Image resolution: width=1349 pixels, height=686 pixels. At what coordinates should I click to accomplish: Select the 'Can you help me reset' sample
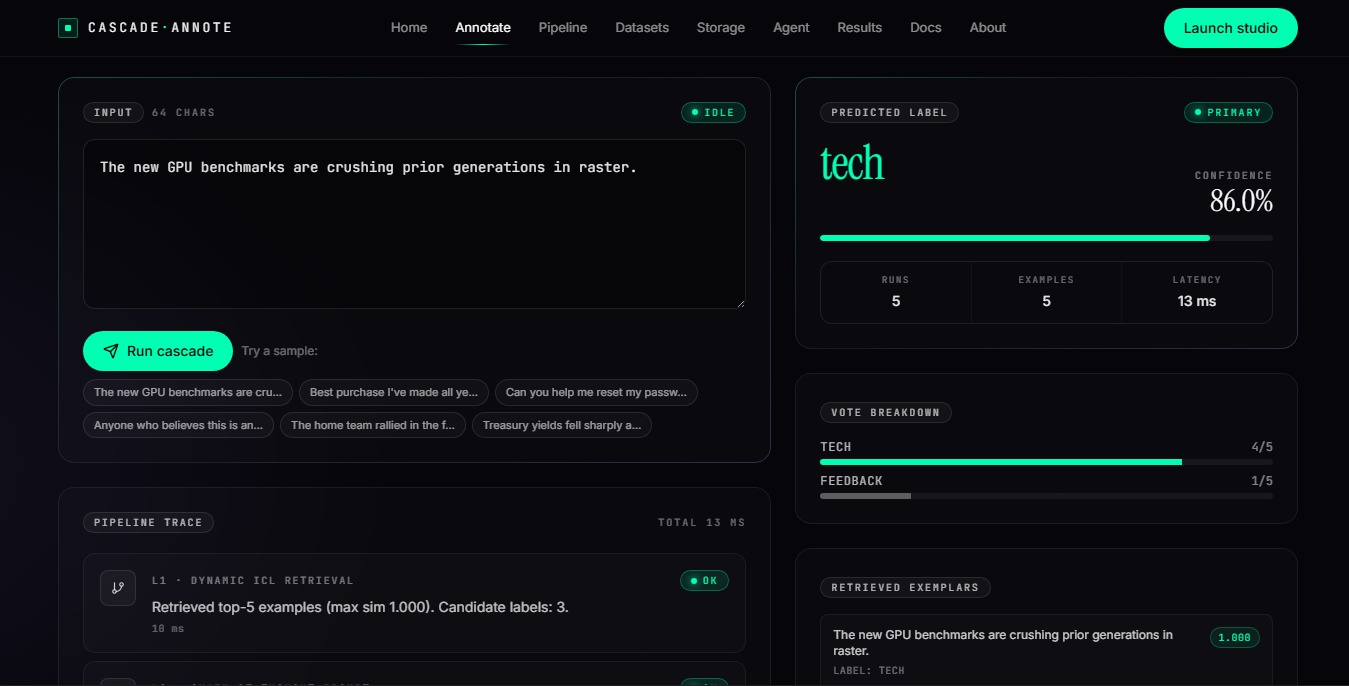[x=596, y=392]
